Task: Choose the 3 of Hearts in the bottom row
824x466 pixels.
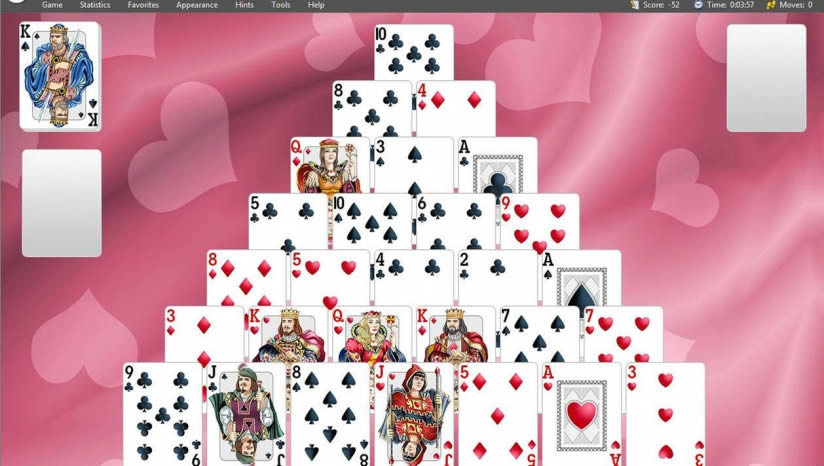Action: click(665, 414)
